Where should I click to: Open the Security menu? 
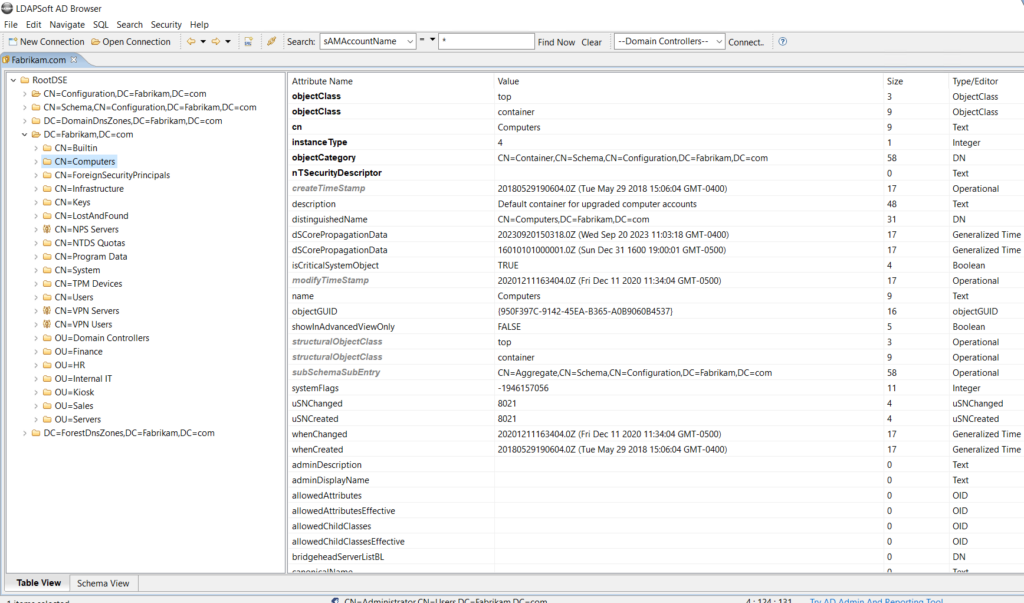[166, 24]
